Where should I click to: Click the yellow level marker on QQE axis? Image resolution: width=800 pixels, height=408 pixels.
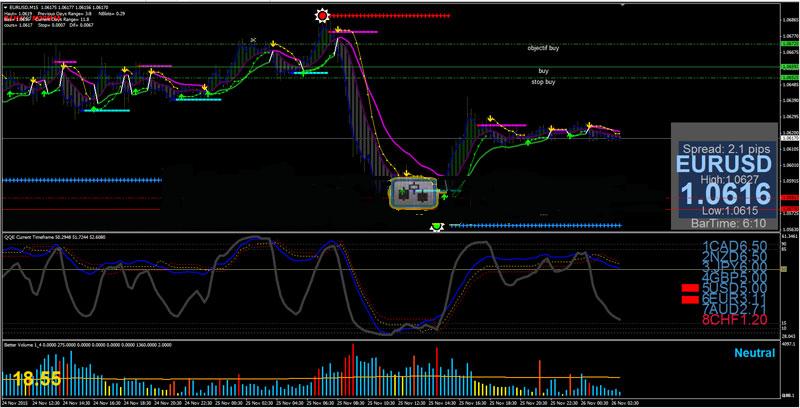[784, 269]
